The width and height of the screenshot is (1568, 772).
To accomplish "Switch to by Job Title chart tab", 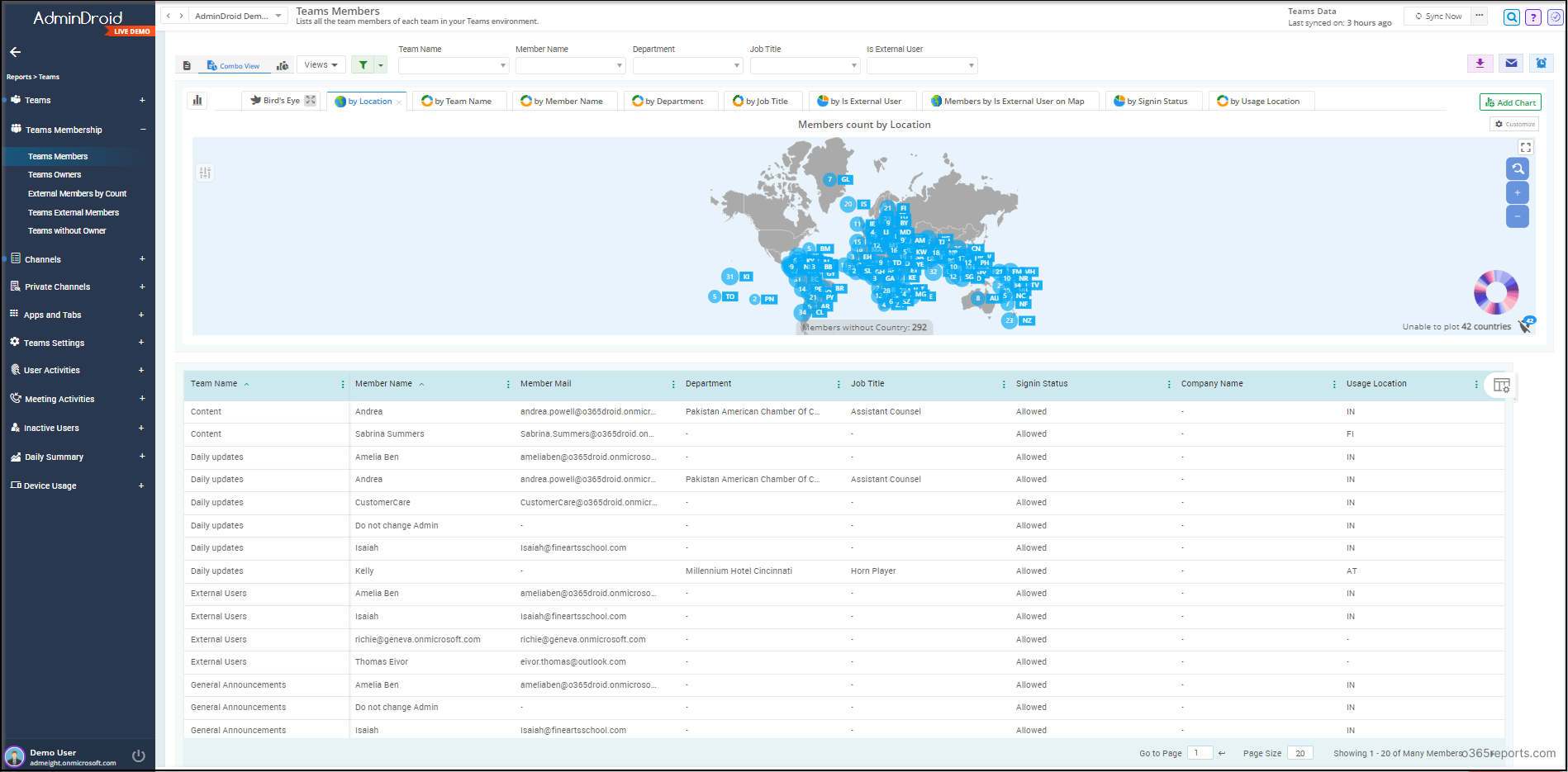I will click(763, 102).
